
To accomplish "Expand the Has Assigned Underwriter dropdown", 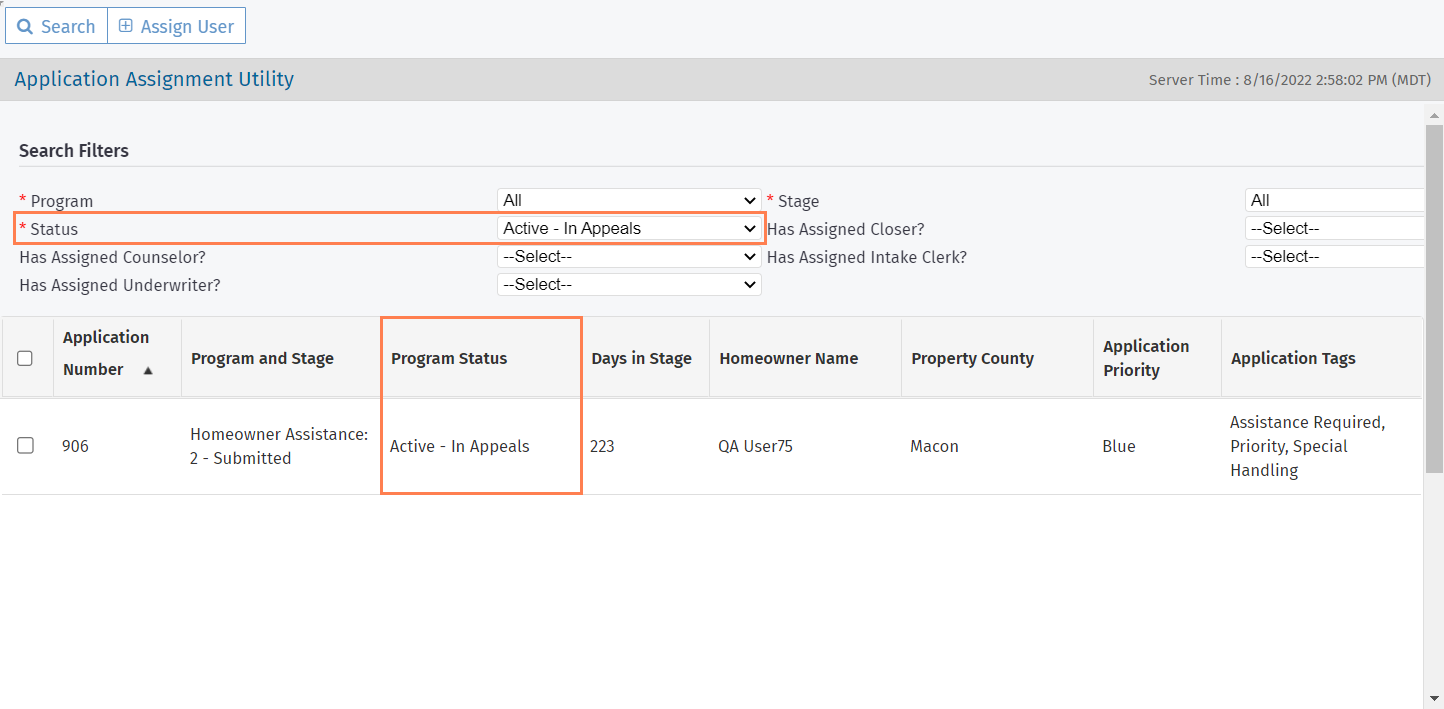I will 629,284.
